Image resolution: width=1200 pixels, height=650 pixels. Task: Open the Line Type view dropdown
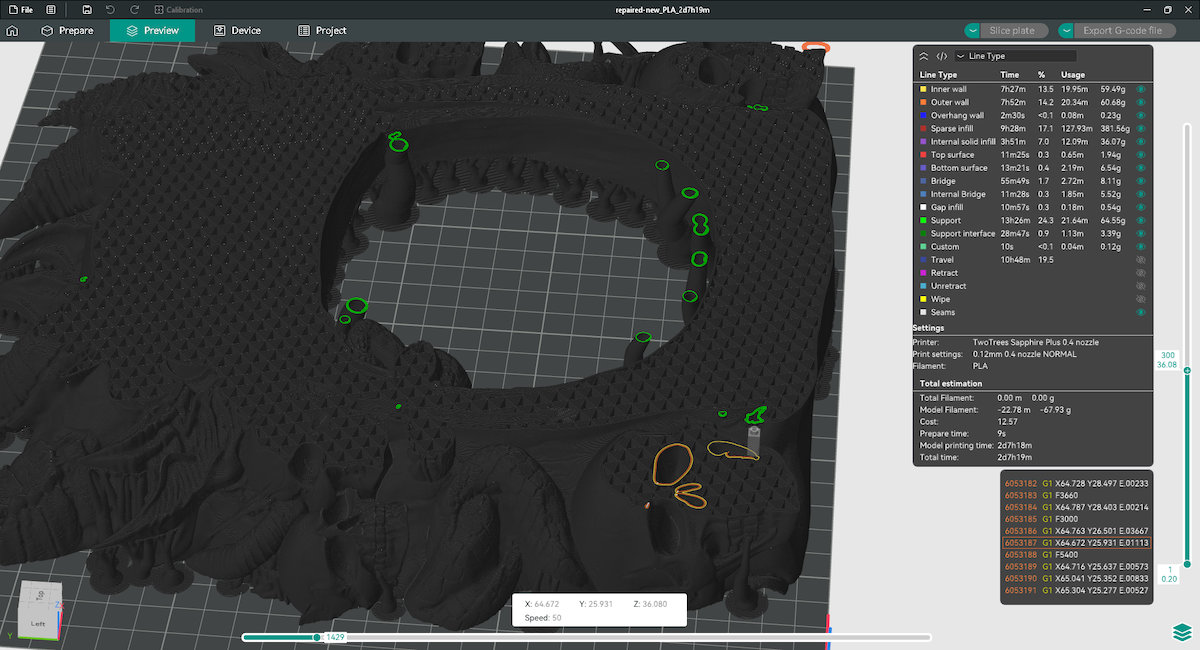1015,56
